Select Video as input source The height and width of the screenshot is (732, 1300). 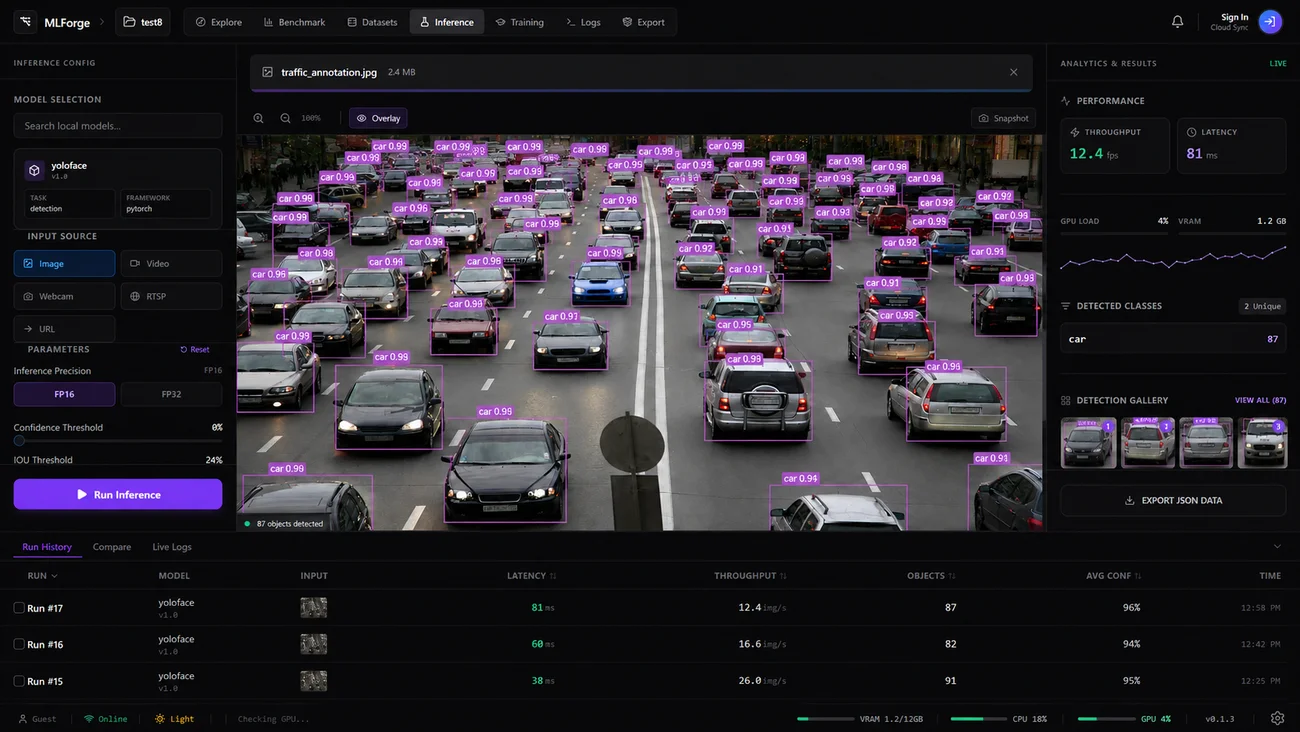click(x=171, y=264)
